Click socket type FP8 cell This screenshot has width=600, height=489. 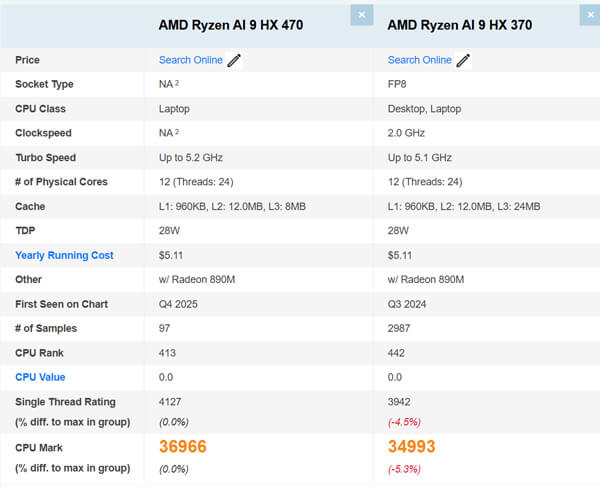pyautogui.click(x=397, y=84)
